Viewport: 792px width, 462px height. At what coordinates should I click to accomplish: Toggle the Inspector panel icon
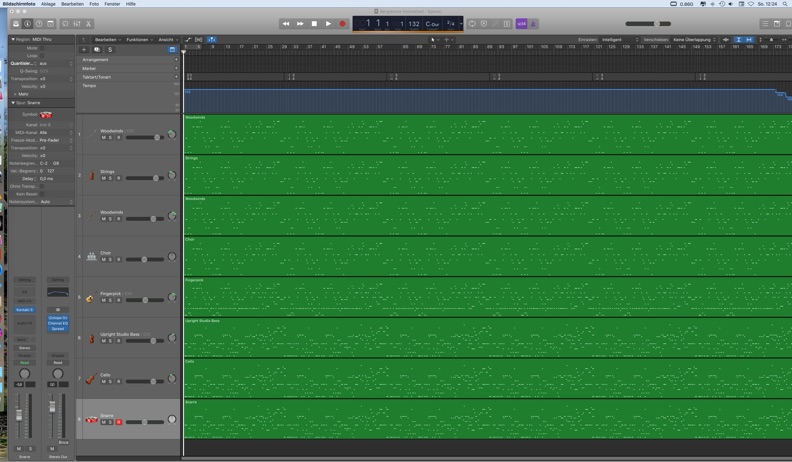(27, 23)
